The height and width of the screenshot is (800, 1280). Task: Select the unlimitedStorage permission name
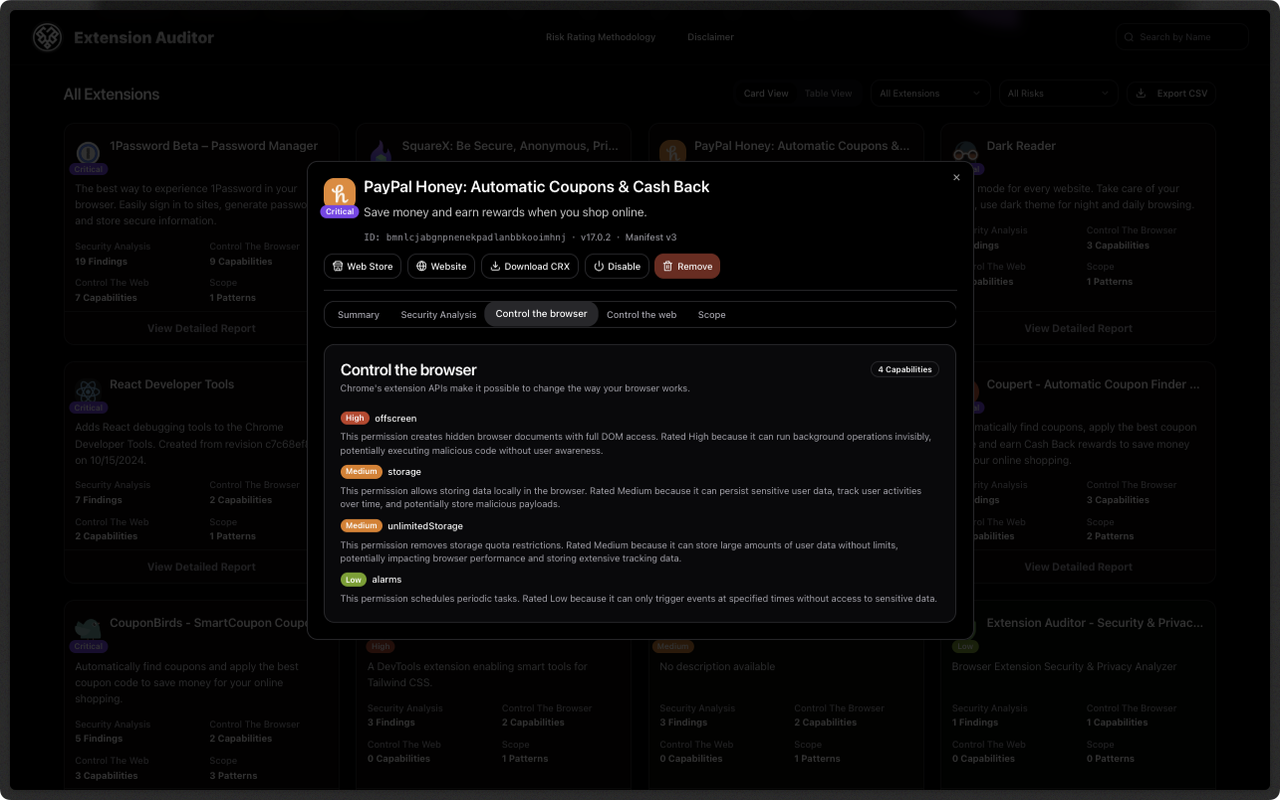click(425, 526)
